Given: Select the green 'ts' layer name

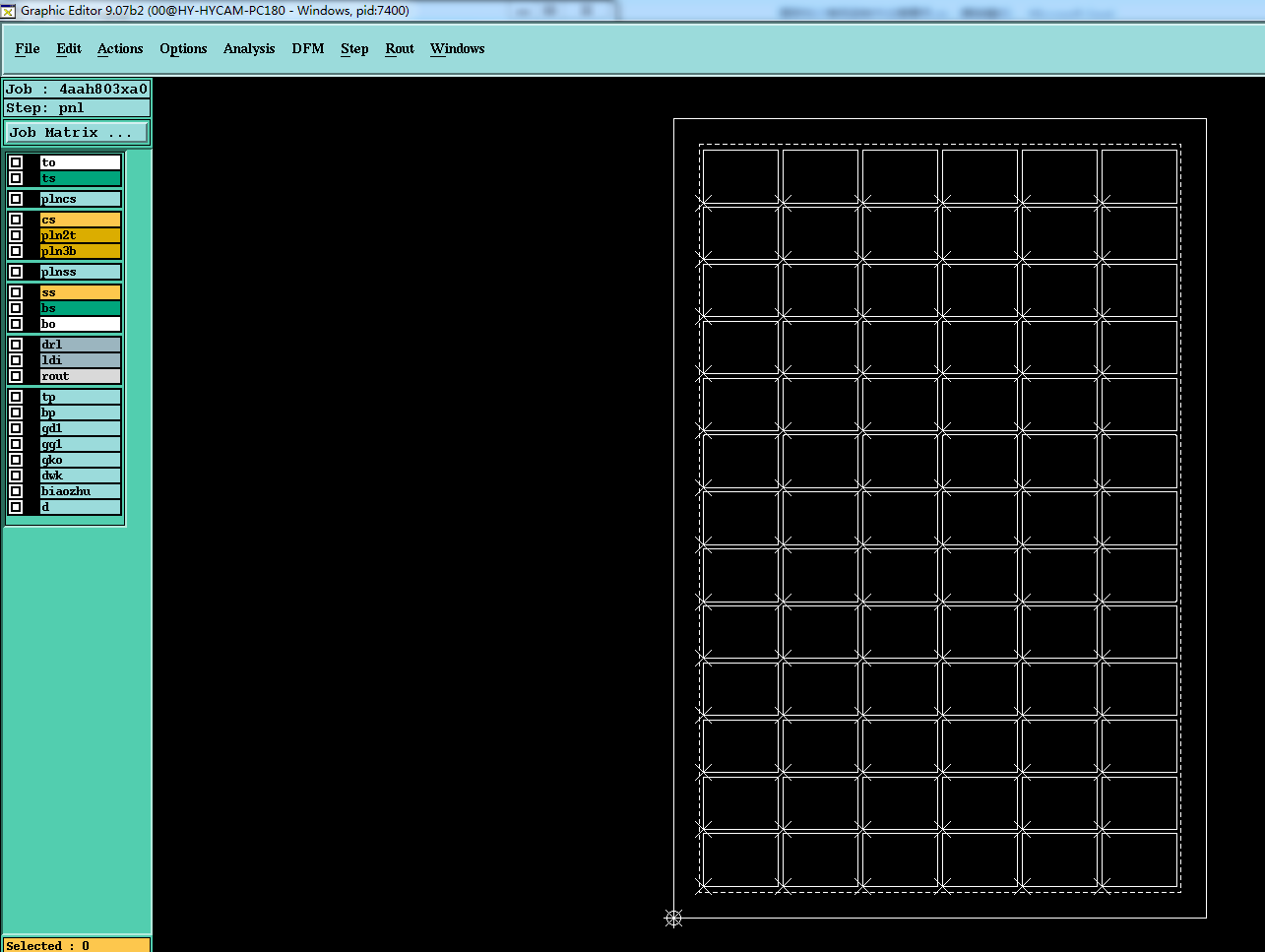Looking at the screenshot, I should pyautogui.click(x=81, y=178).
